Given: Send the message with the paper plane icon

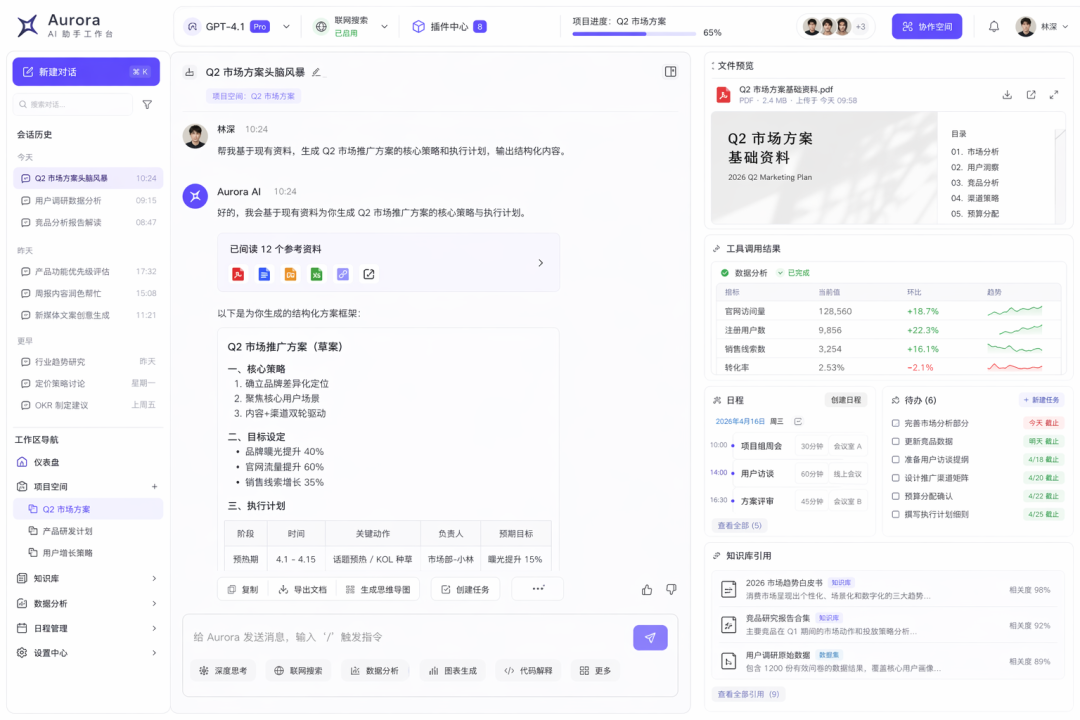Looking at the screenshot, I should 650,637.
